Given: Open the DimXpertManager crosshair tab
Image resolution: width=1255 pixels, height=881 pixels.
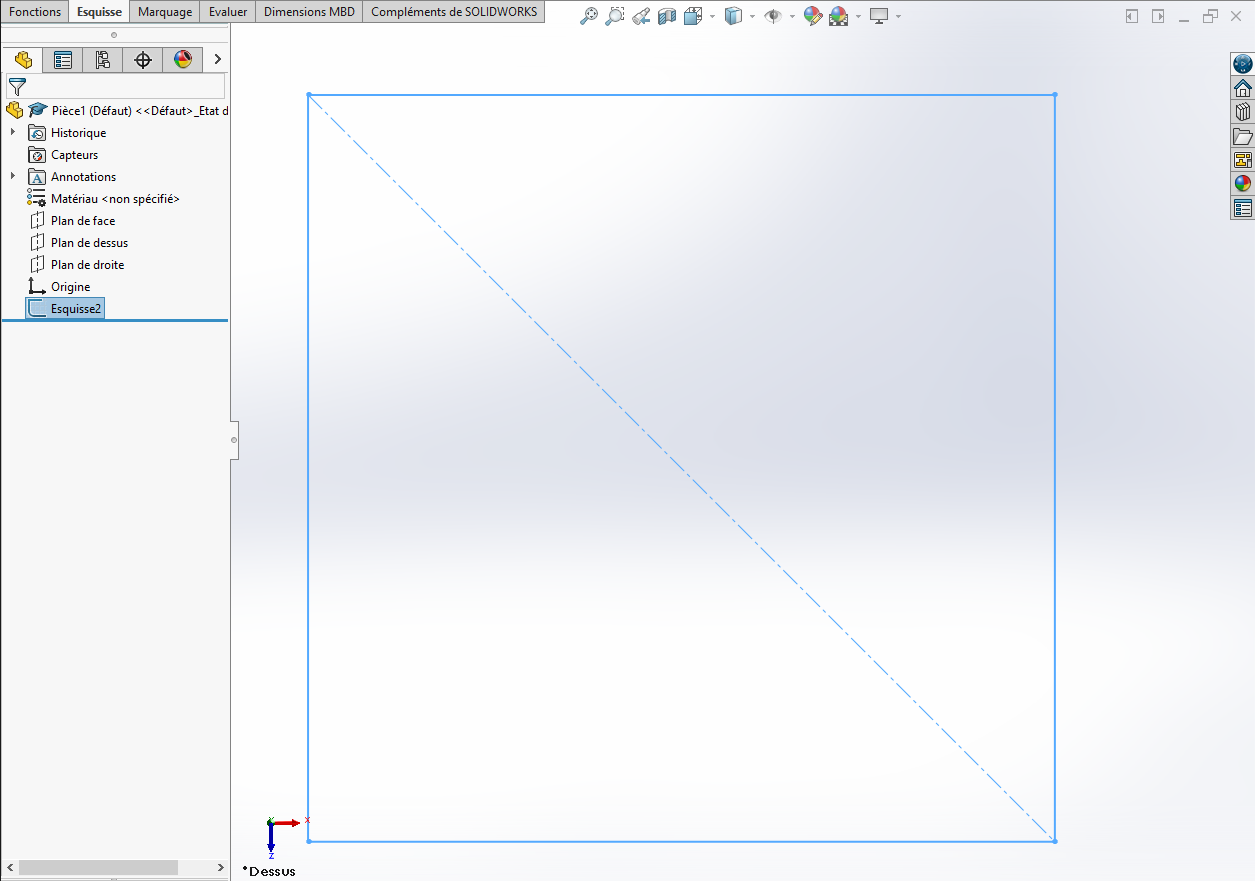Looking at the screenshot, I should click(143, 60).
